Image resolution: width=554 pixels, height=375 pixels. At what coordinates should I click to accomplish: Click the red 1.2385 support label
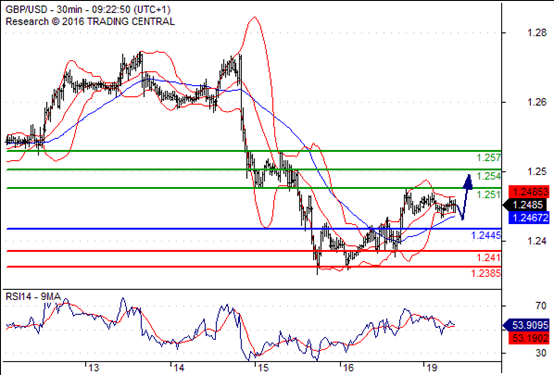click(x=486, y=273)
